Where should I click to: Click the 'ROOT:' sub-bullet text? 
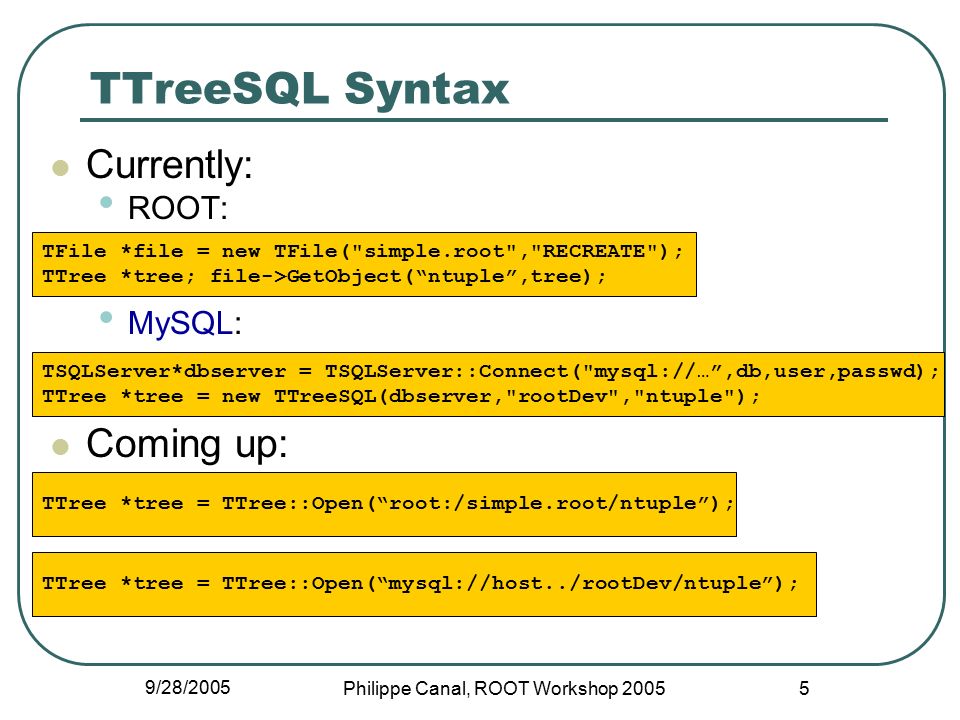pyautogui.click(x=178, y=208)
